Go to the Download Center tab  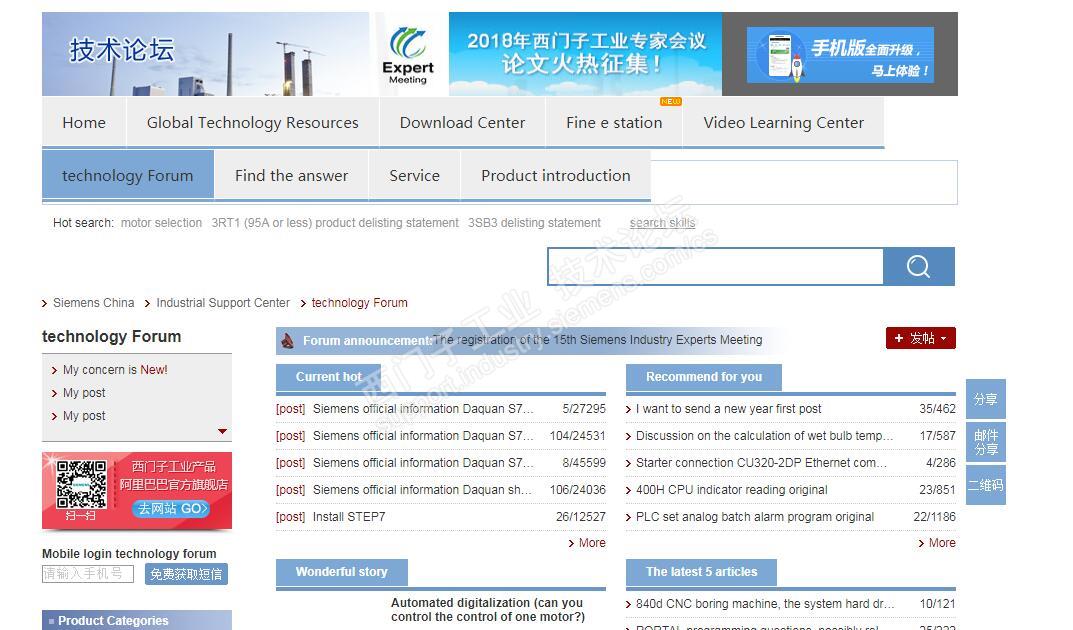pyautogui.click(x=463, y=122)
